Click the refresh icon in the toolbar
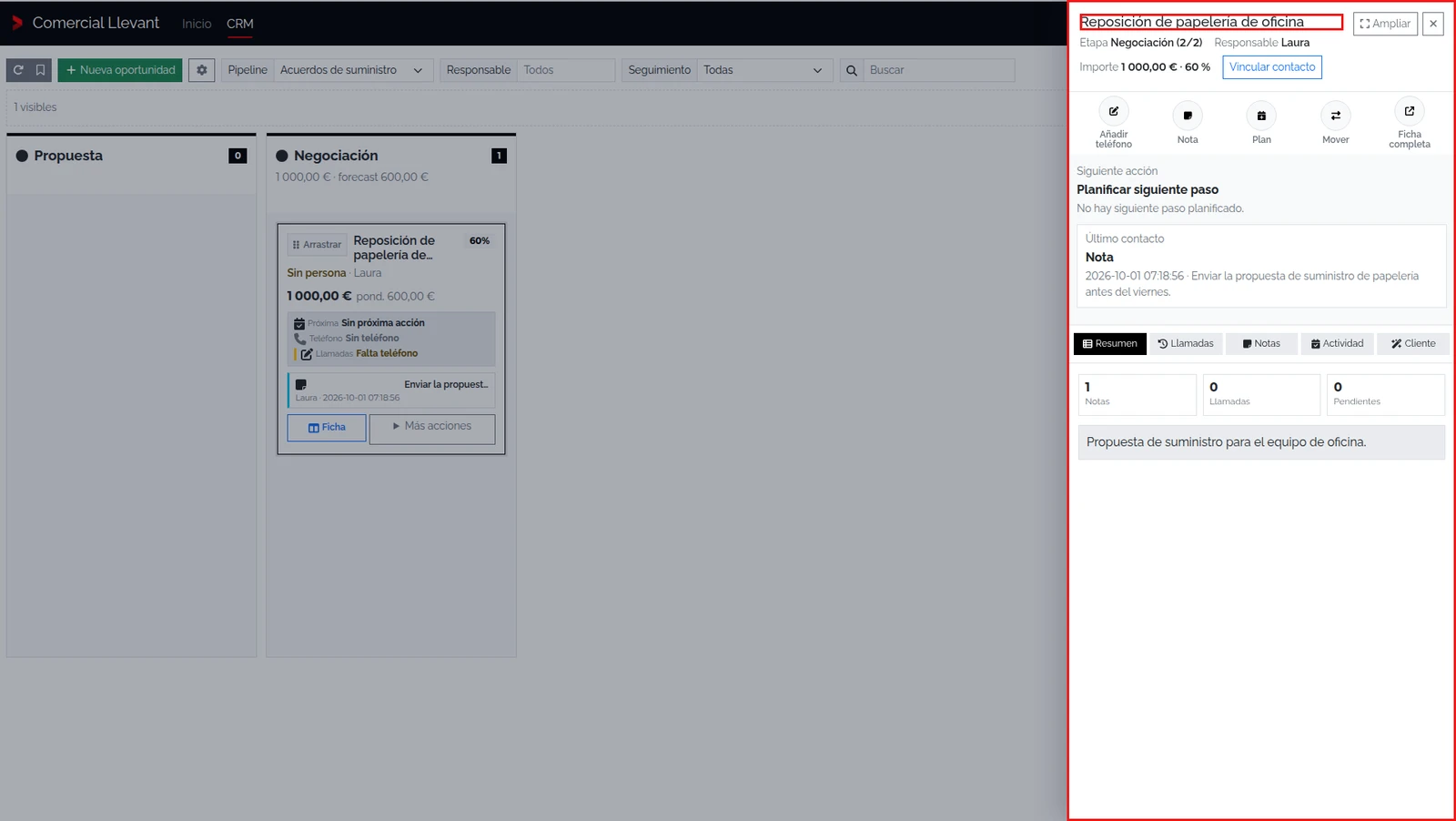 click(x=18, y=70)
